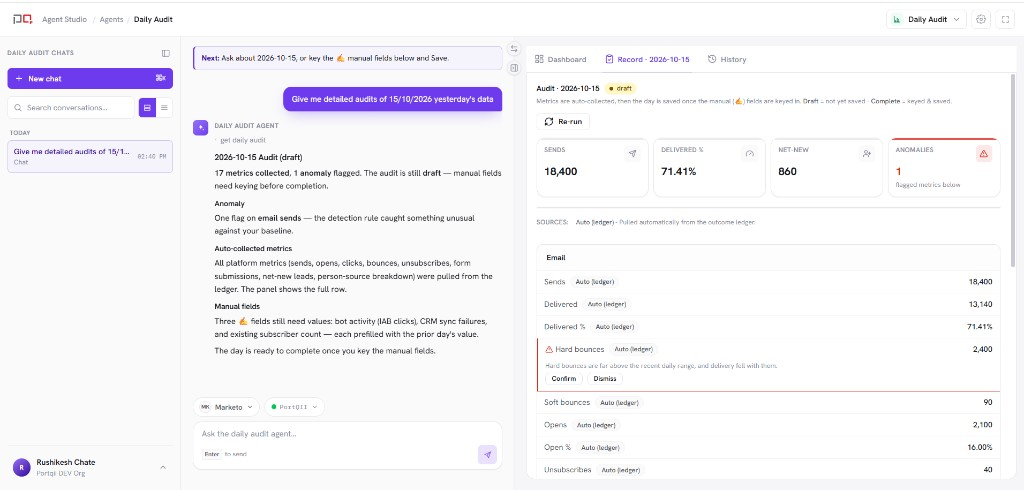Open the settings gear icon
Image resolution: width=1024 pixels, height=490 pixels.
tap(980, 19)
